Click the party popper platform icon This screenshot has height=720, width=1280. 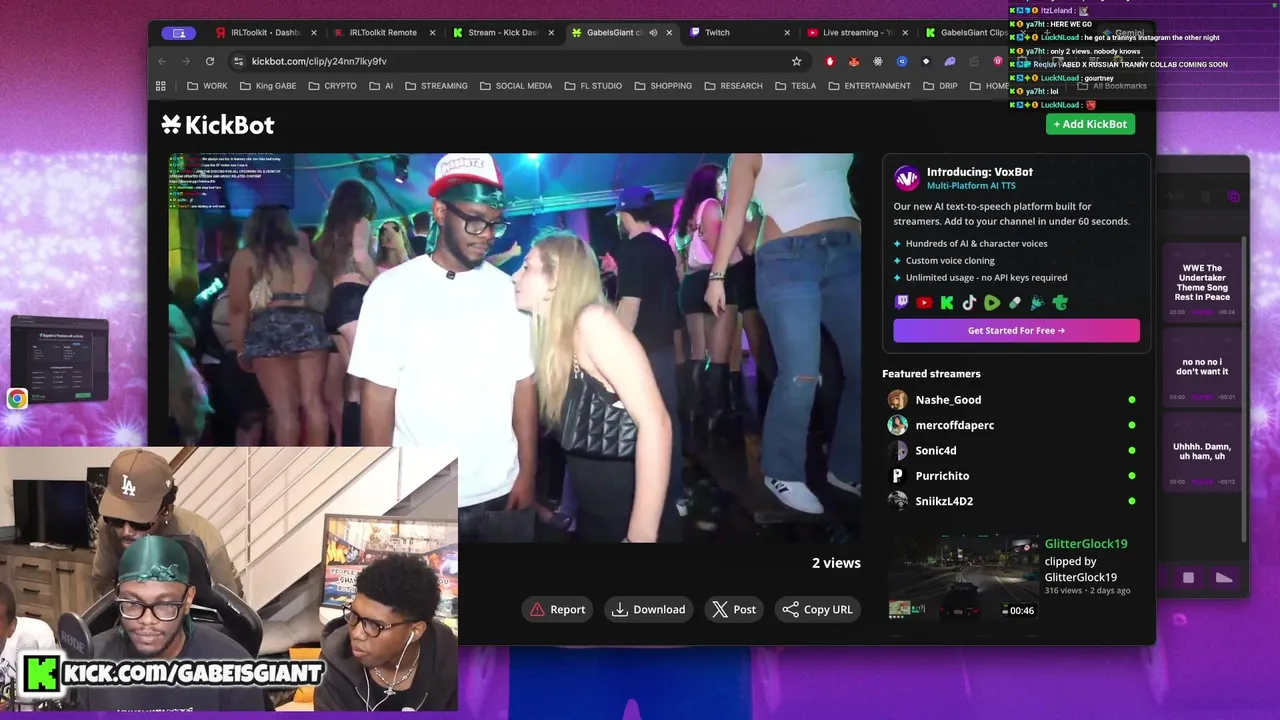(1037, 302)
